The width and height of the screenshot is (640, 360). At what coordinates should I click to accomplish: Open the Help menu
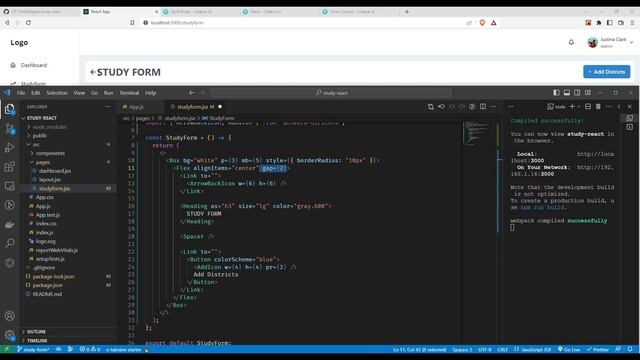[x=151, y=93]
